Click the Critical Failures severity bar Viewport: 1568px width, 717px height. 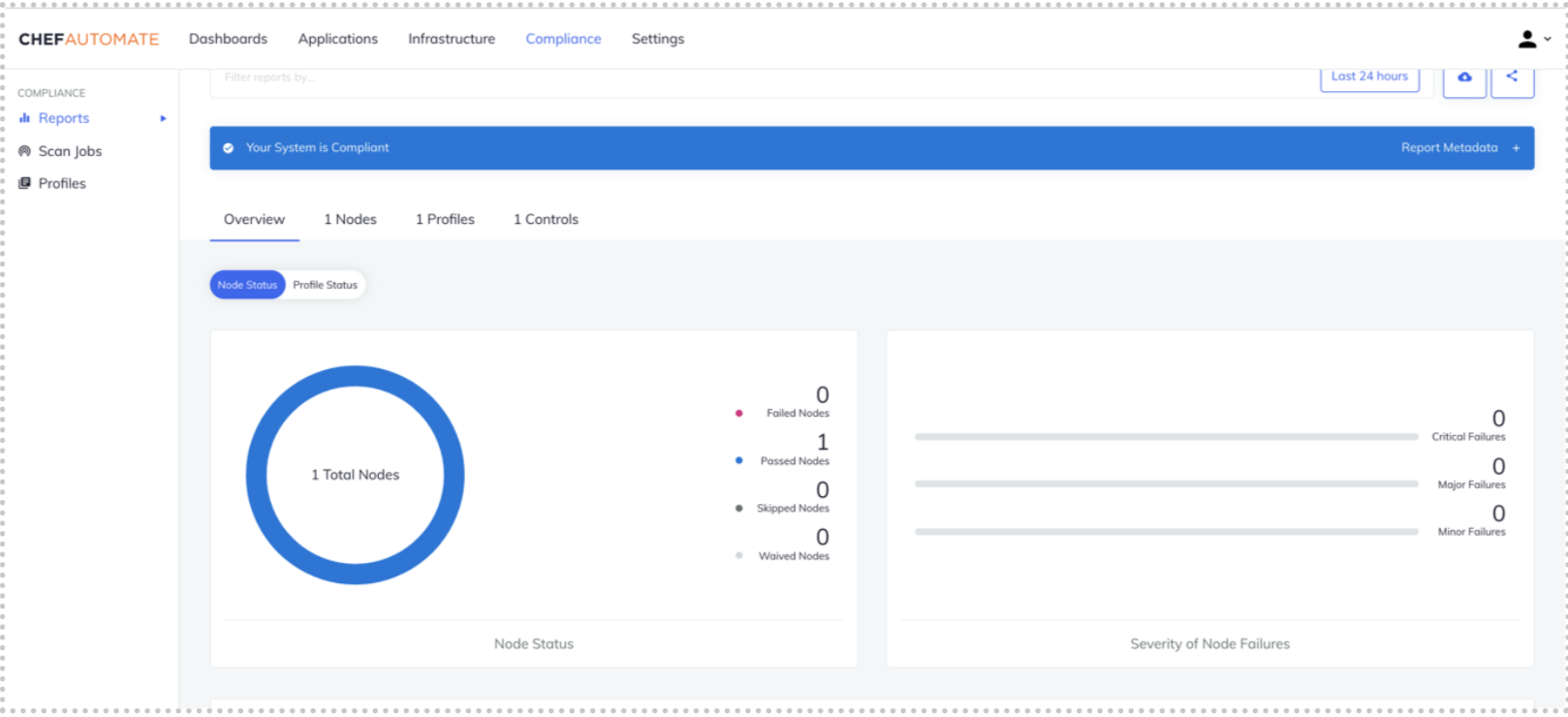pos(1165,437)
